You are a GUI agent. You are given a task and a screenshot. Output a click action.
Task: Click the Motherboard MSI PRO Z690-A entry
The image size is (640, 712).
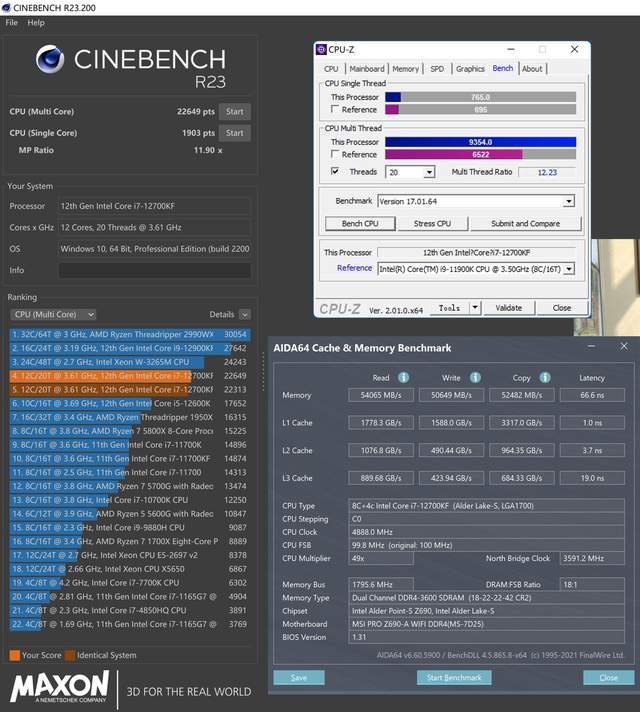coord(486,624)
